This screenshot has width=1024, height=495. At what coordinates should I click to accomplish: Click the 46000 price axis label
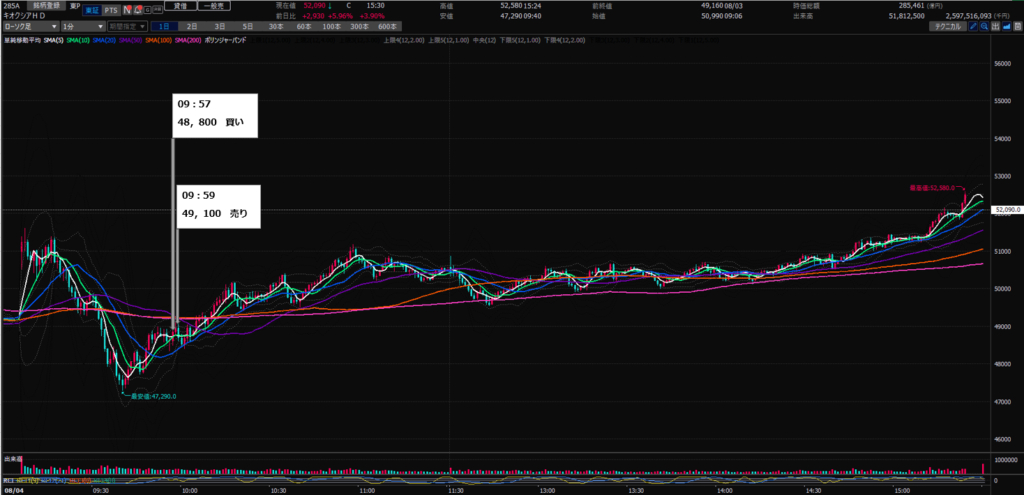point(1002,439)
